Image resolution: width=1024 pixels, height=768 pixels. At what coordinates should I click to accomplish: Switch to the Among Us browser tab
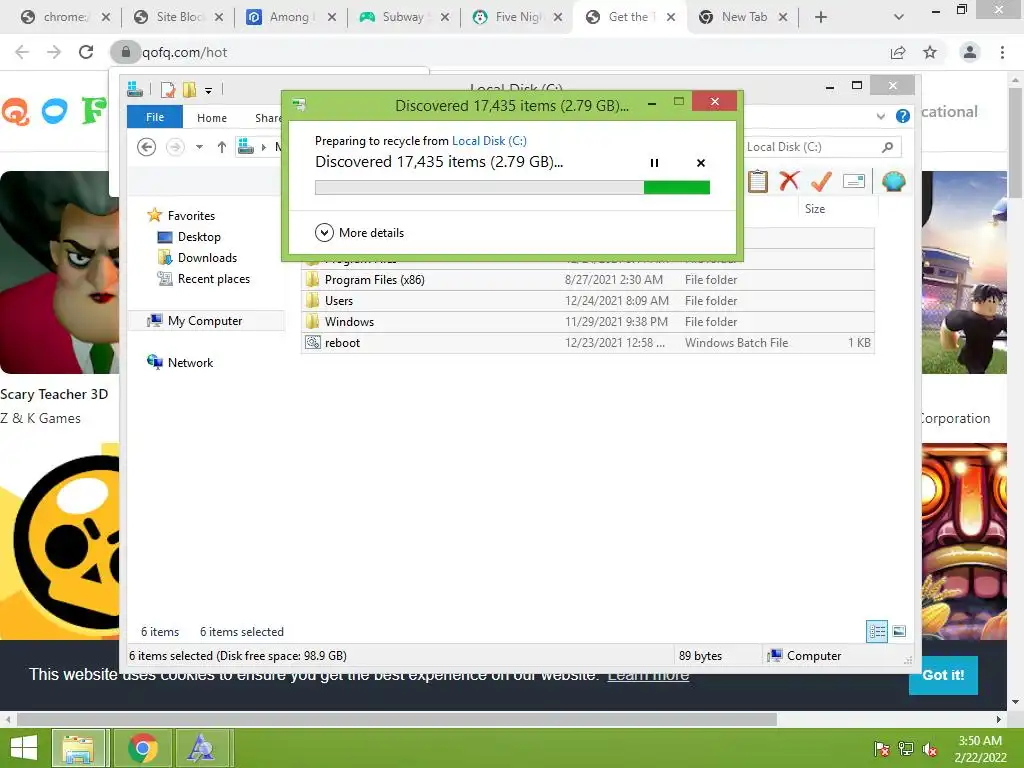pyautogui.click(x=290, y=17)
